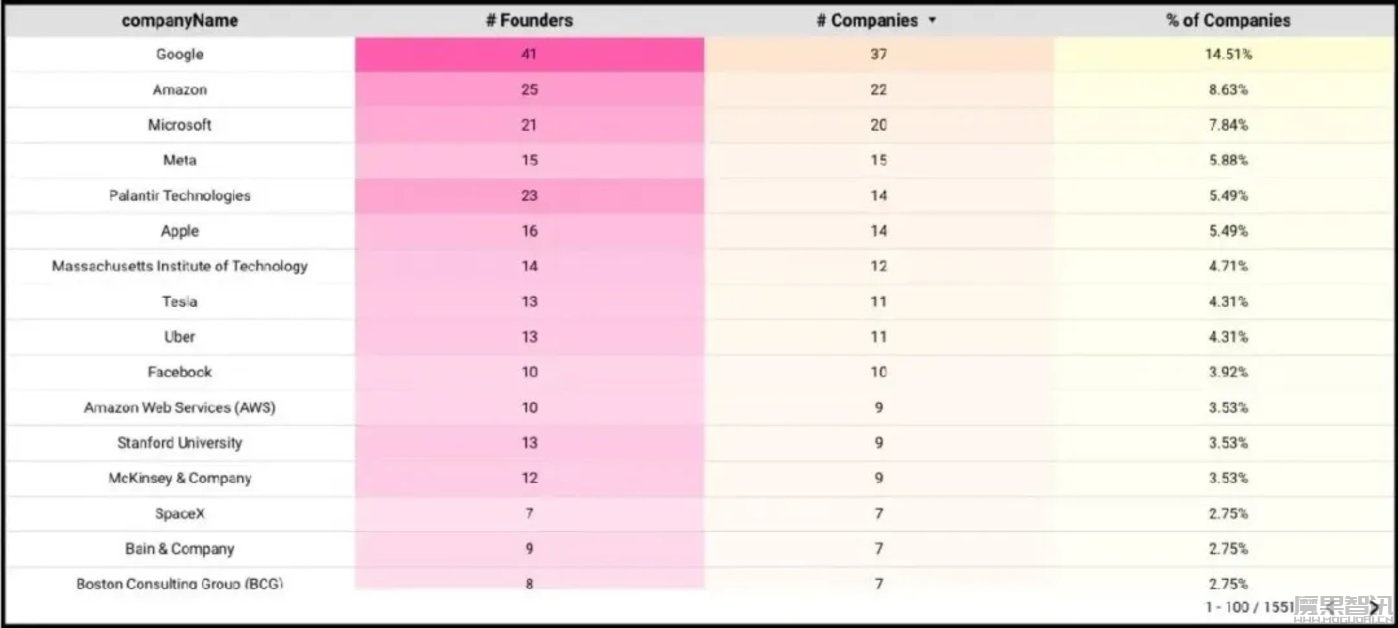Toggle sort arrow beside # Companies
1398x628 pixels.
coord(933,20)
